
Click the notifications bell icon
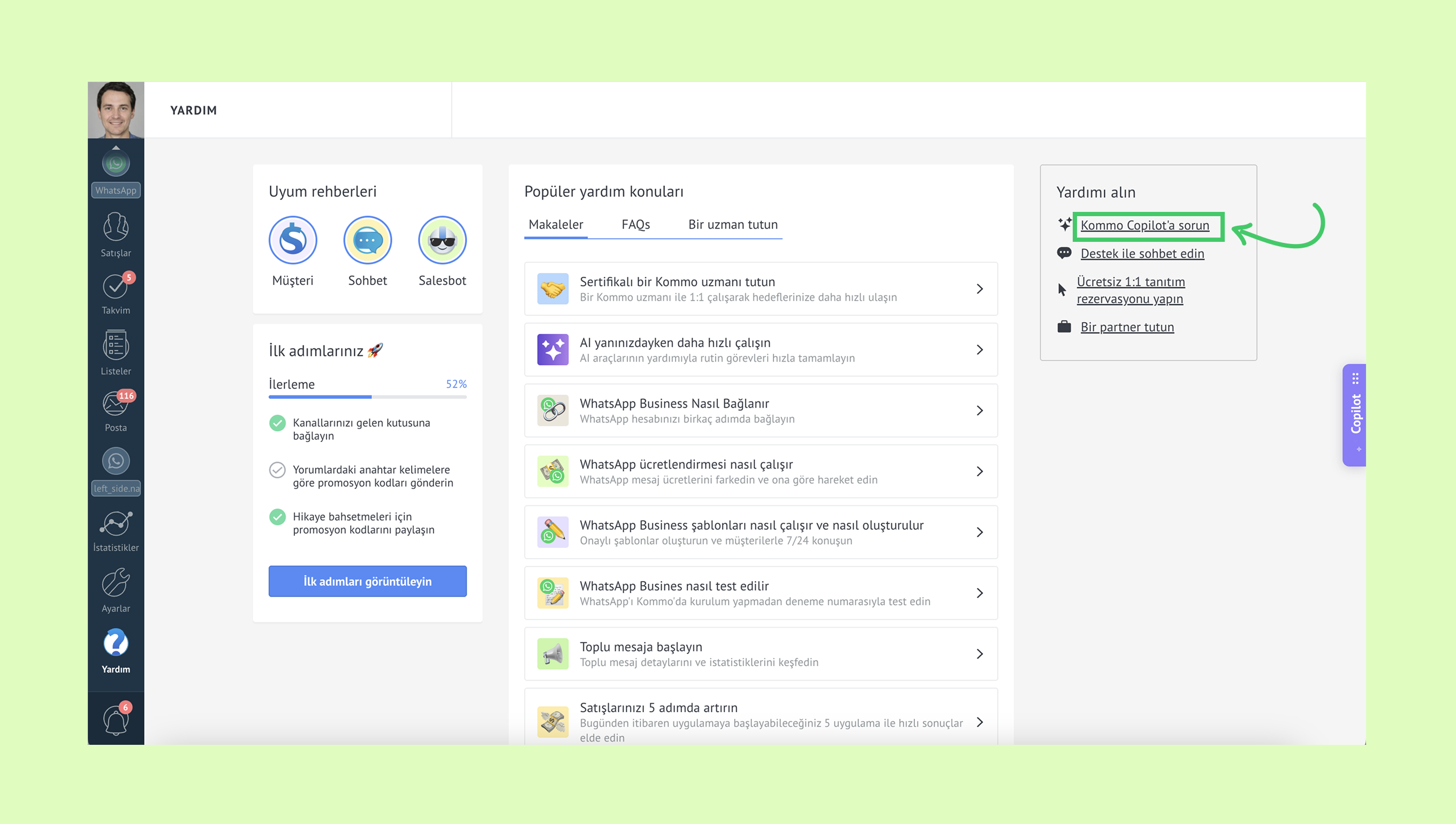[x=116, y=720]
